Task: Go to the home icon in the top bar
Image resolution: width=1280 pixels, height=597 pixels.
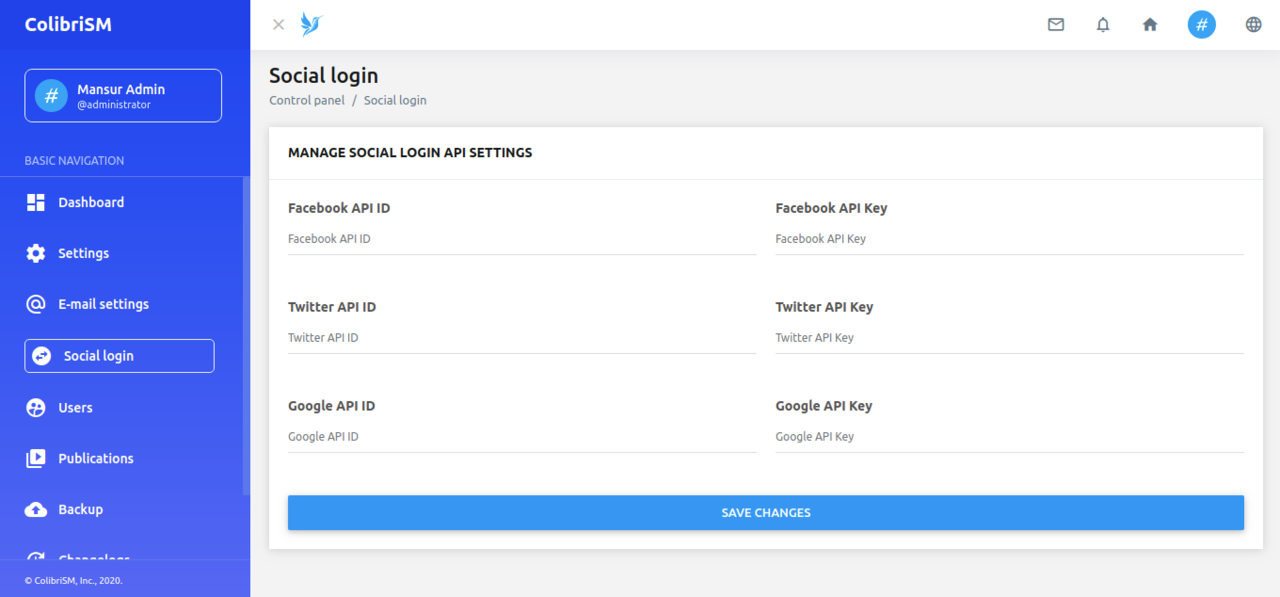Action: (1150, 25)
